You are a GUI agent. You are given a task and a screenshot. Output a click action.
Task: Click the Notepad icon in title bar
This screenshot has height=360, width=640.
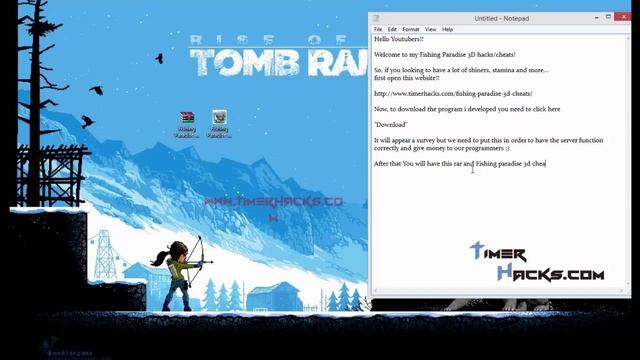(x=376, y=18)
